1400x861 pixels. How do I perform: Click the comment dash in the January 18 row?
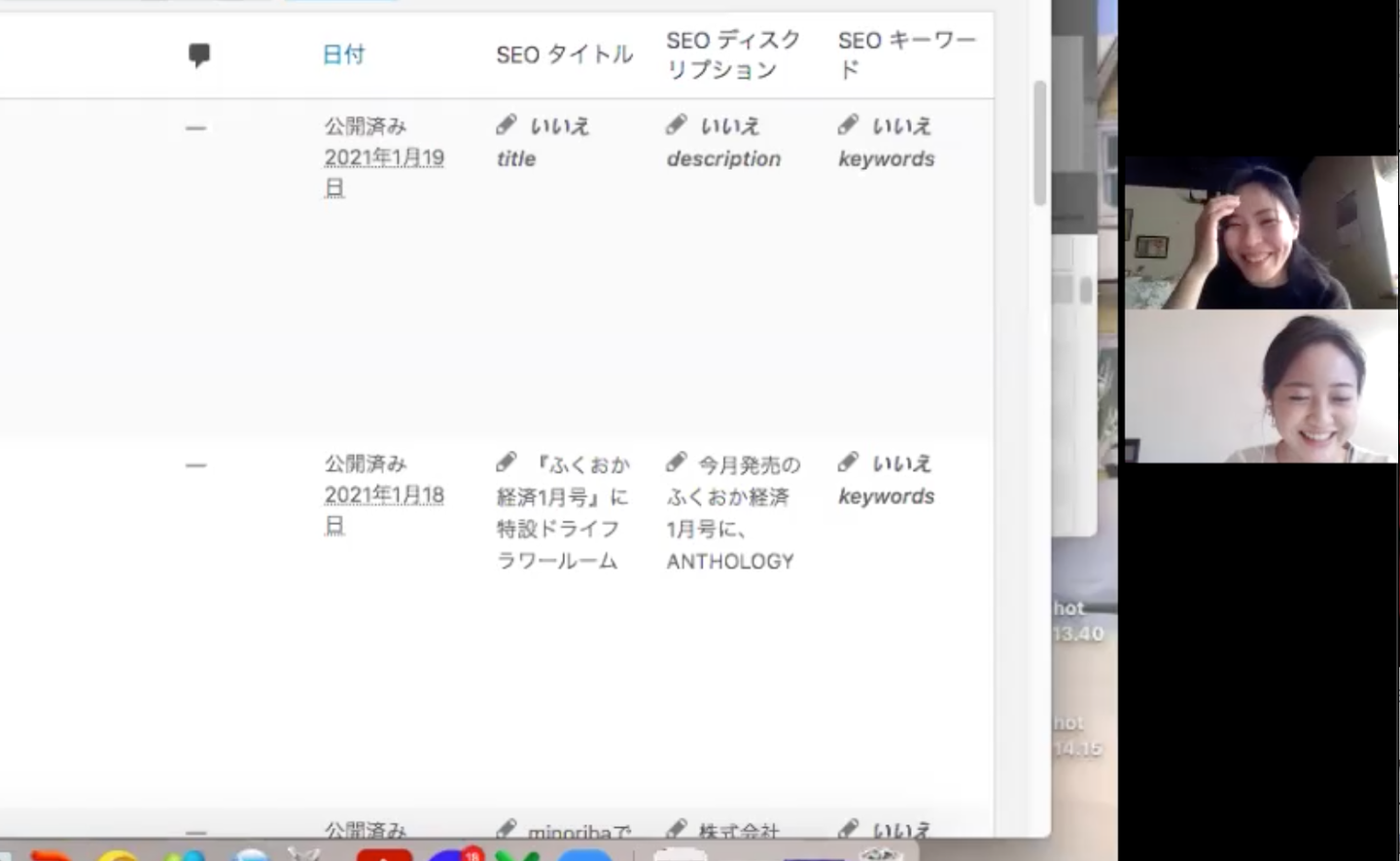(x=196, y=465)
